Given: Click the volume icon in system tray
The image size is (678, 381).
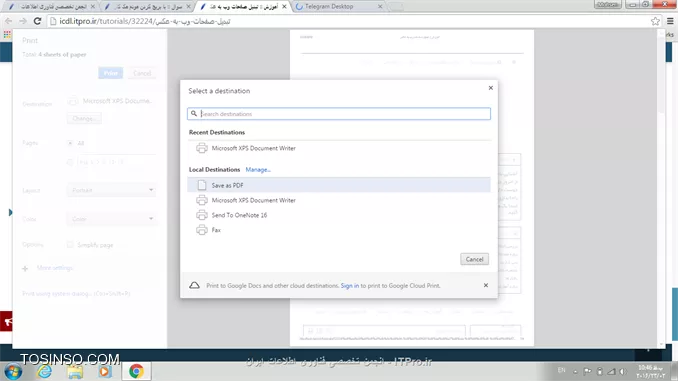Looking at the screenshot, I should tap(623, 371).
